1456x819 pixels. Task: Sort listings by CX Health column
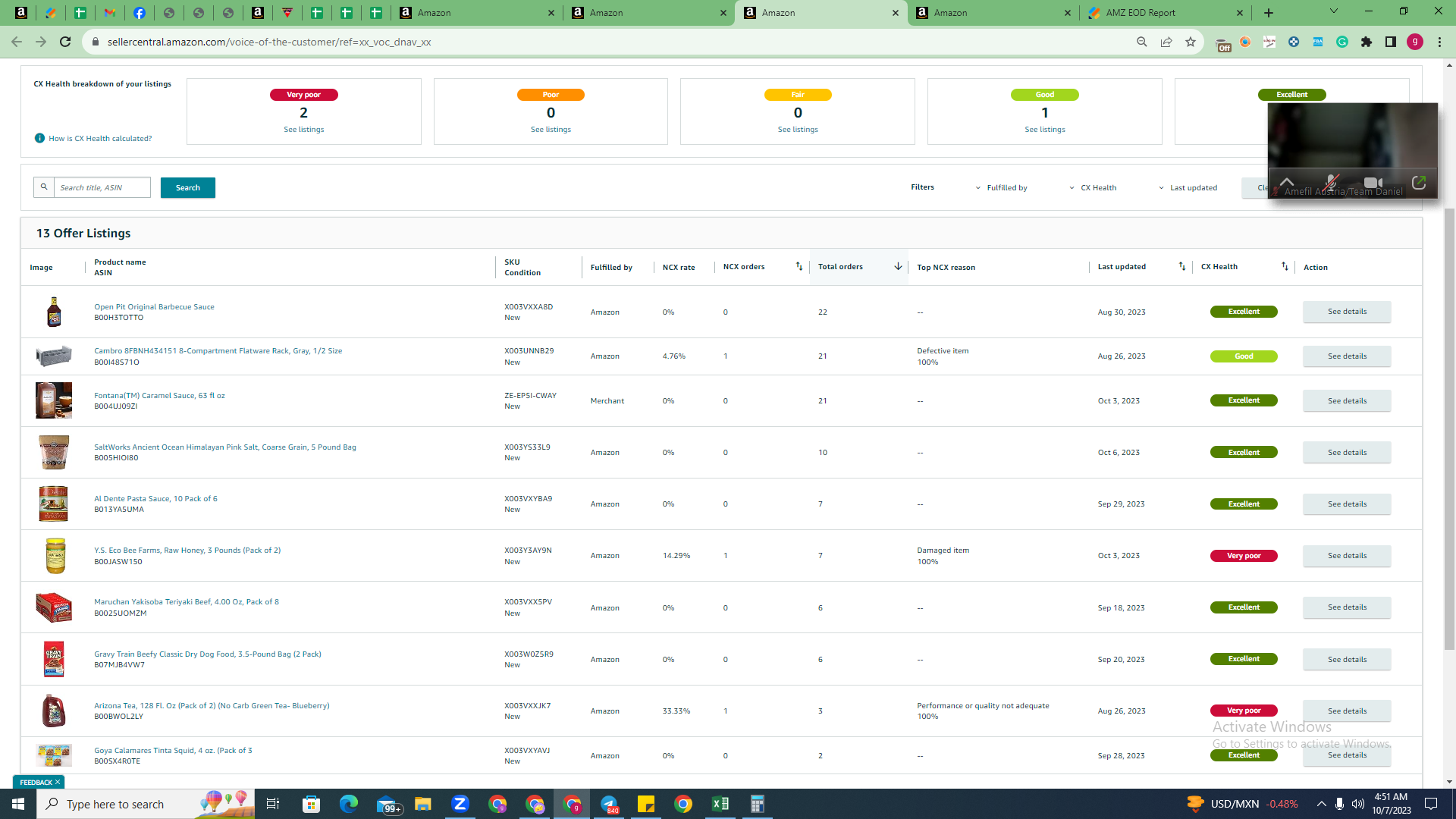point(1285,266)
